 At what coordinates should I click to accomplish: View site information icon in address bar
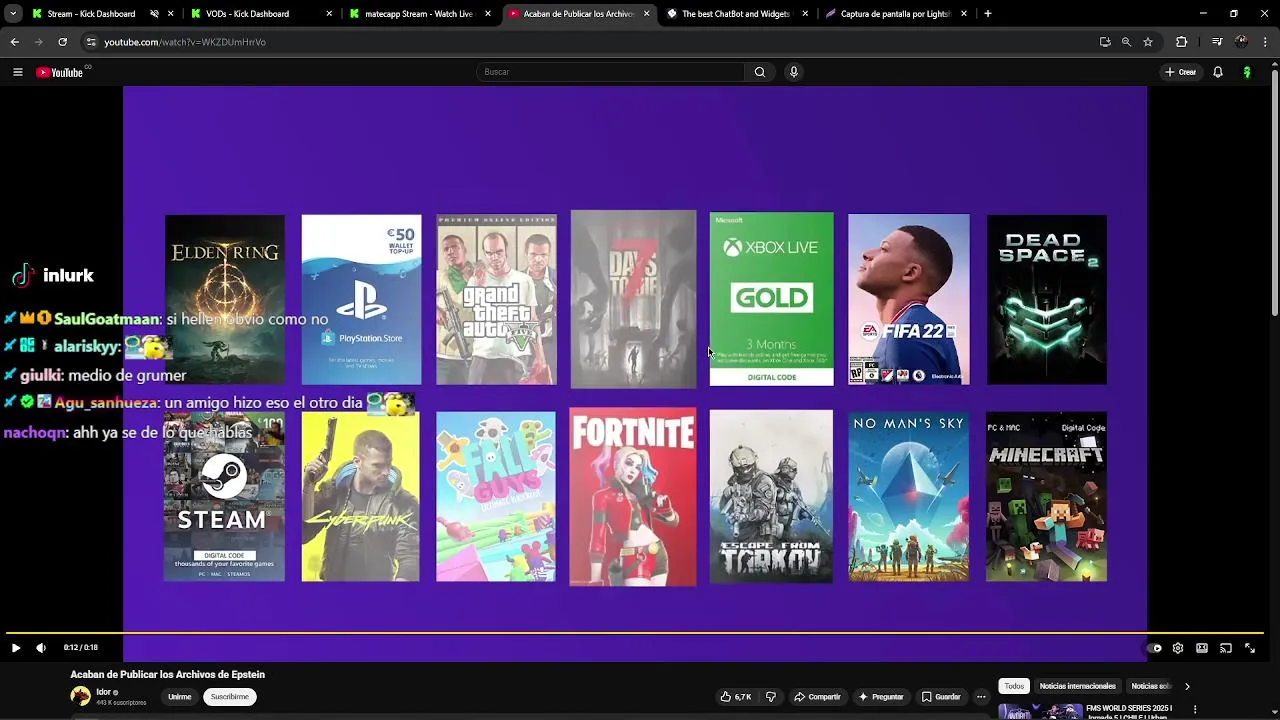(x=91, y=42)
